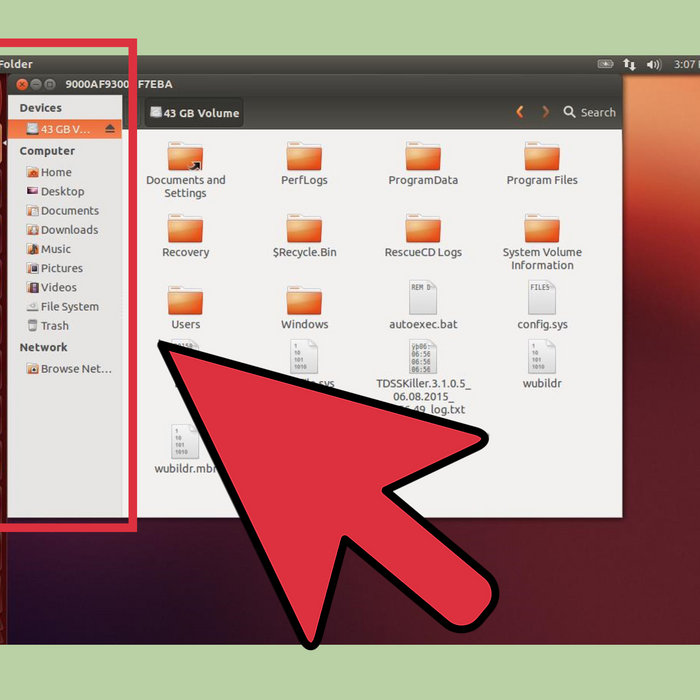Open File System in sidebar
Image resolution: width=700 pixels, height=700 pixels.
point(62,307)
